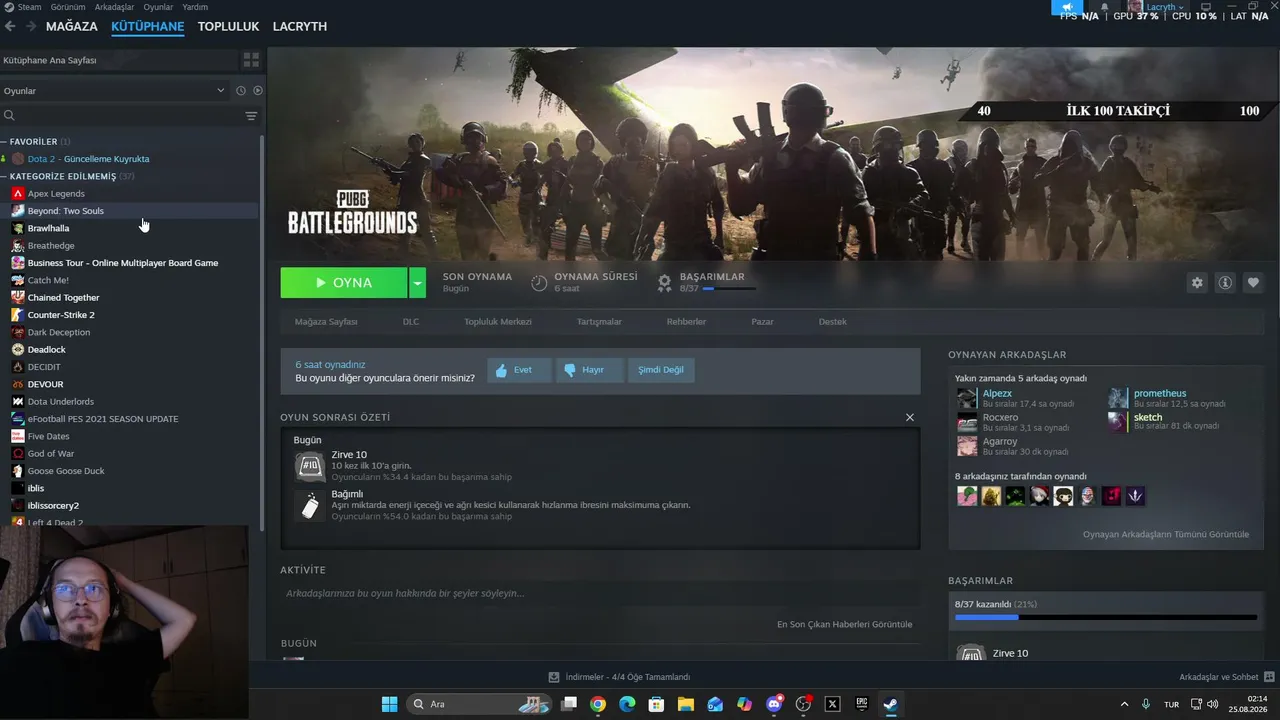Click Alpezx friend avatar
The image size is (1280, 720).
pos(966,398)
